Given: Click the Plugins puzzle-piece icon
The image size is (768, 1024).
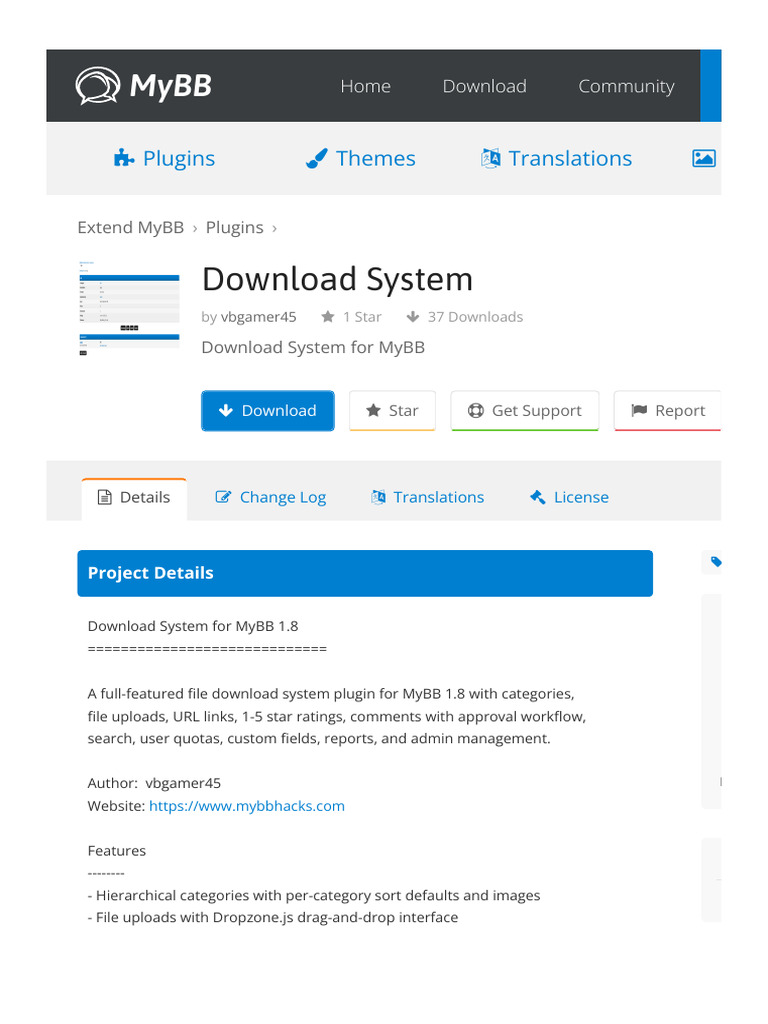Looking at the screenshot, I should click(x=123, y=158).
